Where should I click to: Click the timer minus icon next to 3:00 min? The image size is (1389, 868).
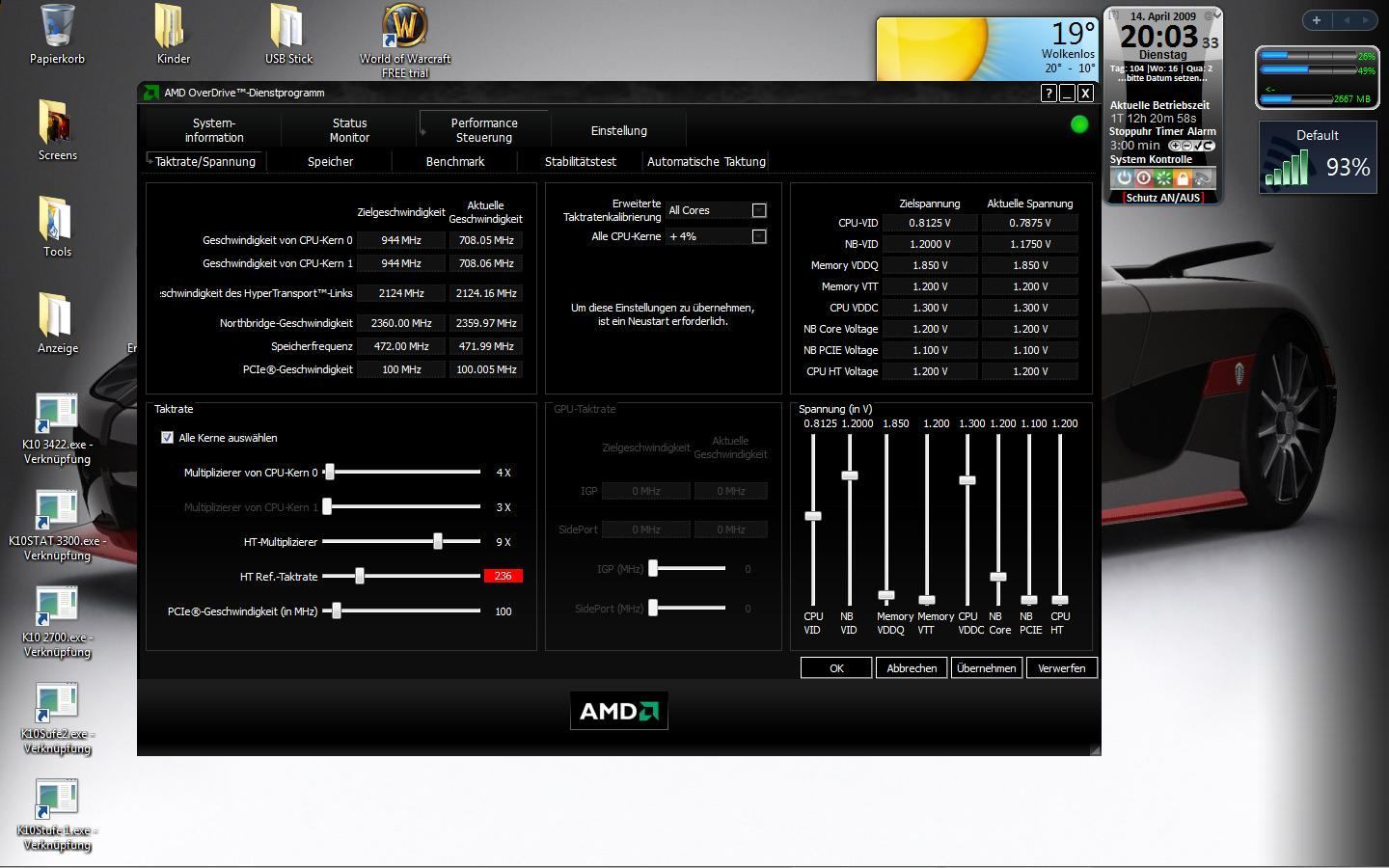[x=1186, y=146]
